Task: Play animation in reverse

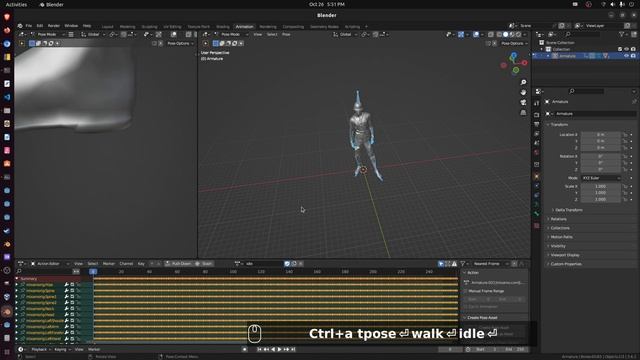Action: (x=273, y=349)
